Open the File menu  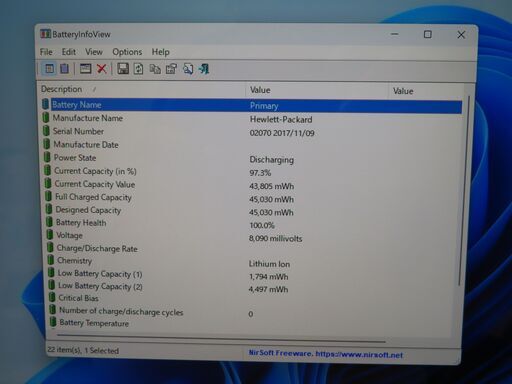coord(46,52)
